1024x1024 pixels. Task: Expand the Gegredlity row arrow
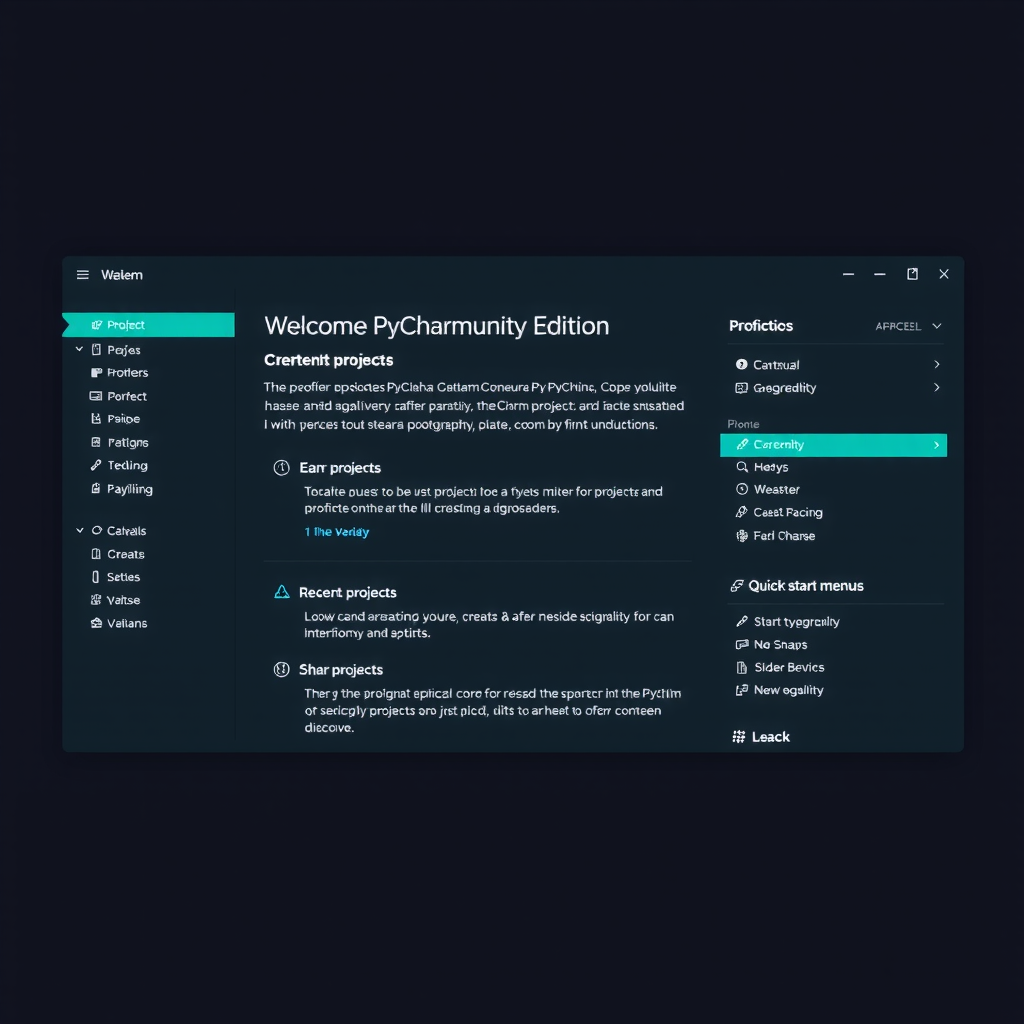[937, 388]
